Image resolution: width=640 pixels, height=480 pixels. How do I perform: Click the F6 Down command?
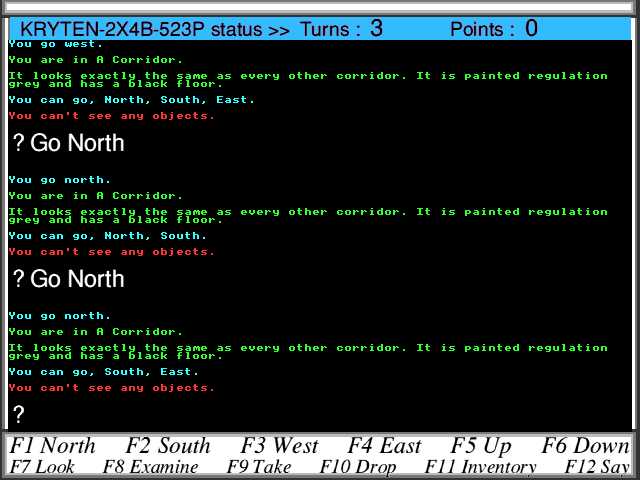pyautogui.click(x=586, y=445)
